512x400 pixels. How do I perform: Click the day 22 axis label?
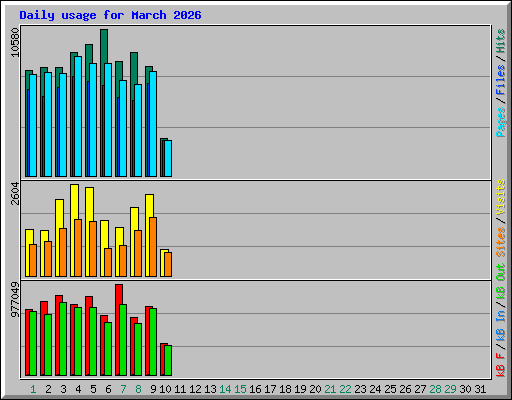[345, 389]
